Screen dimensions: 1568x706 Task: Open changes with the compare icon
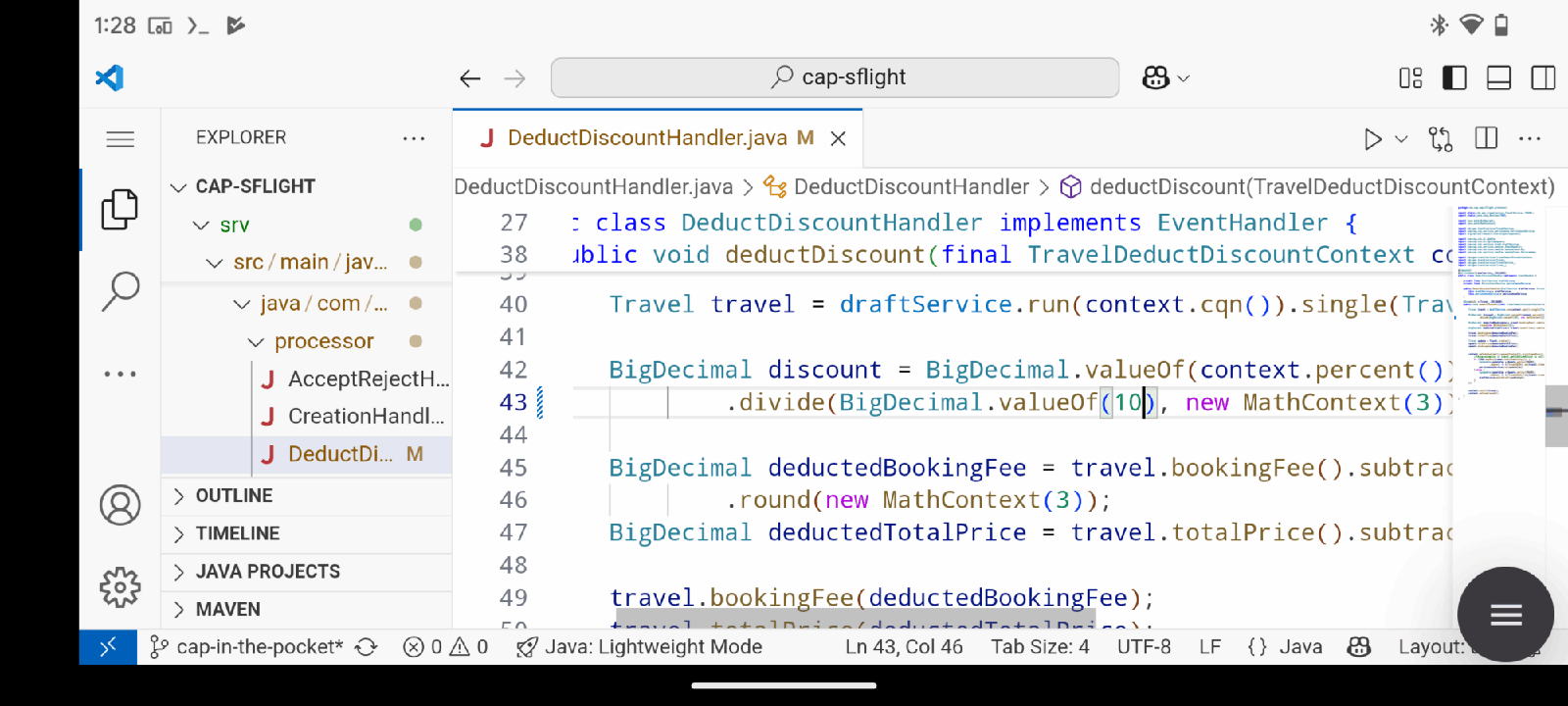tap(1441, 139)
